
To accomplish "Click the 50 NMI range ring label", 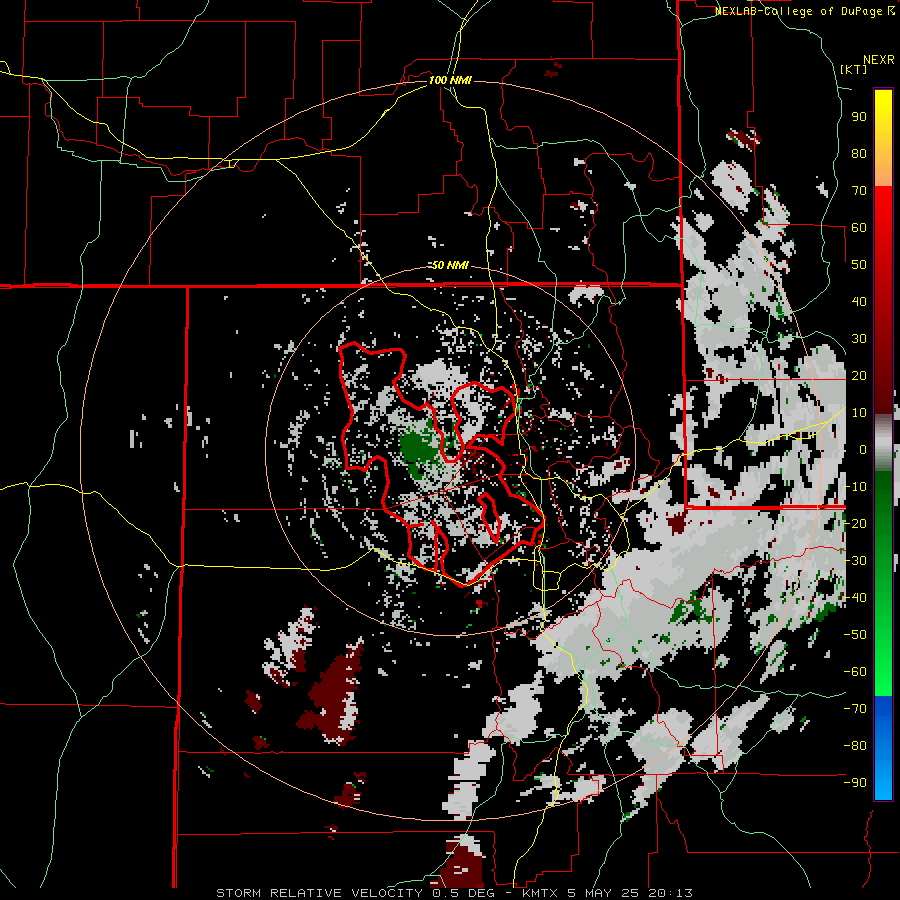I will point(450,265).
